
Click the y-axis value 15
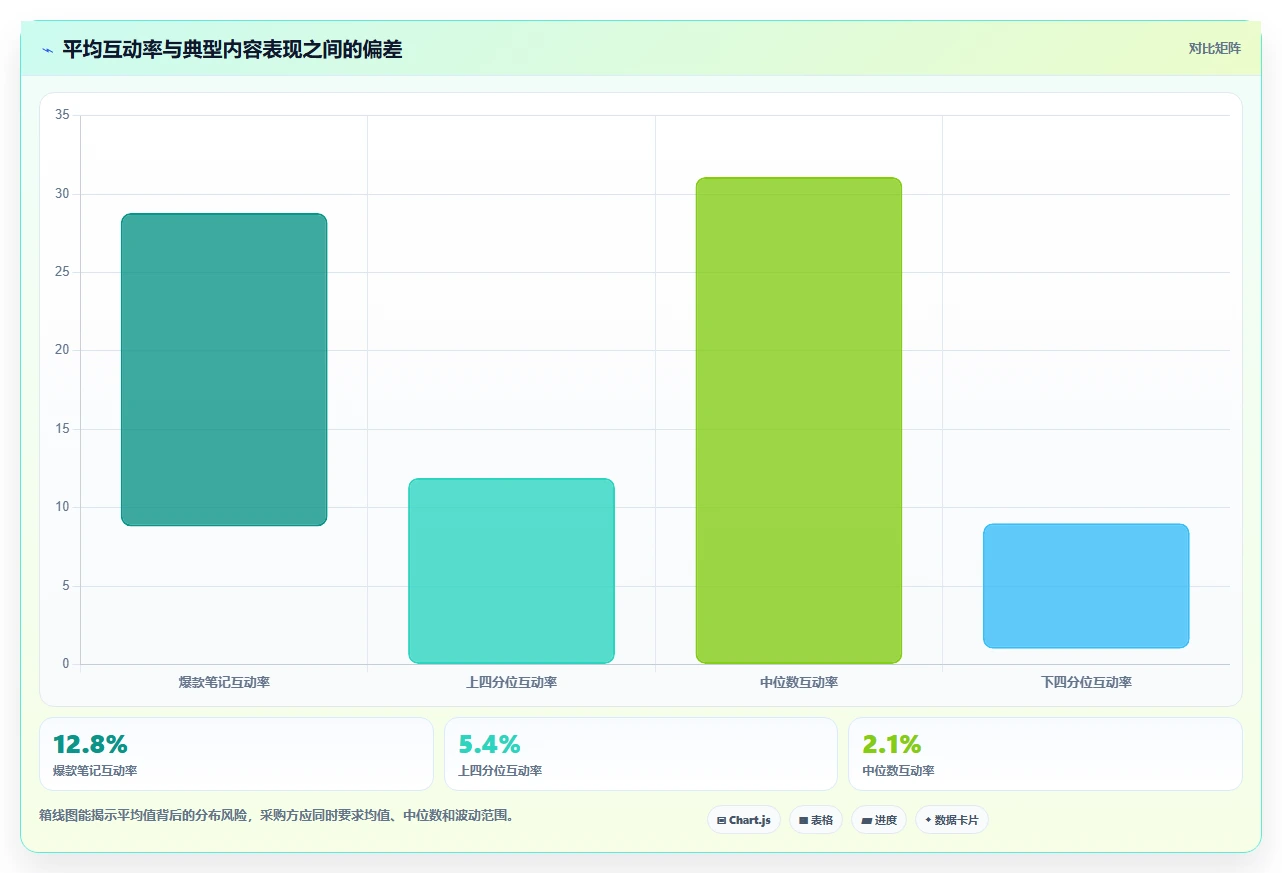(62, 429)
